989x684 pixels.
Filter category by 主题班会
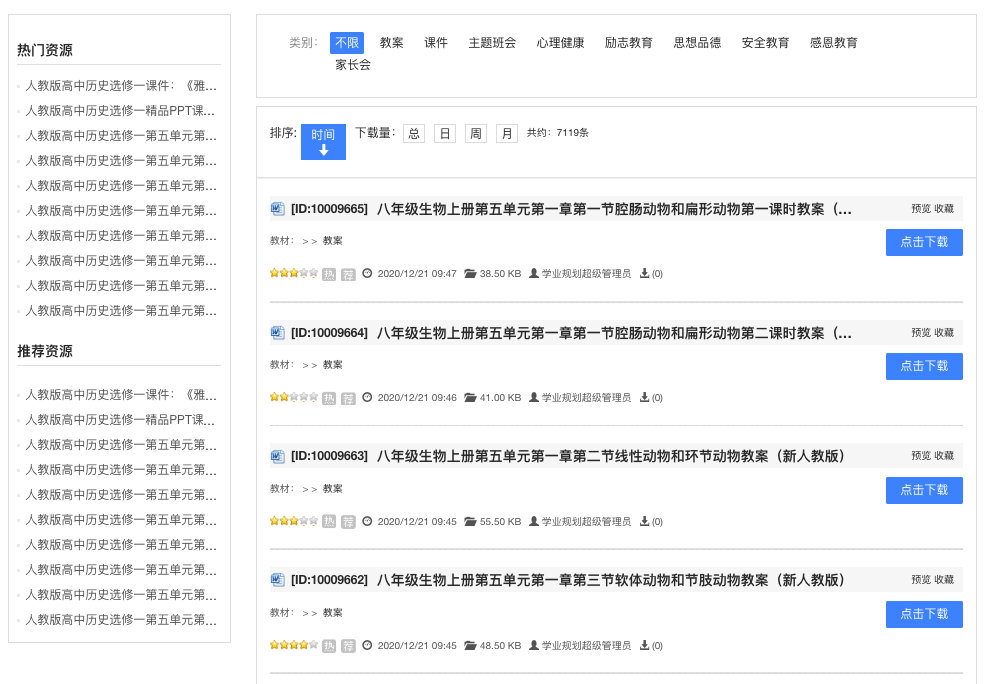492,43
